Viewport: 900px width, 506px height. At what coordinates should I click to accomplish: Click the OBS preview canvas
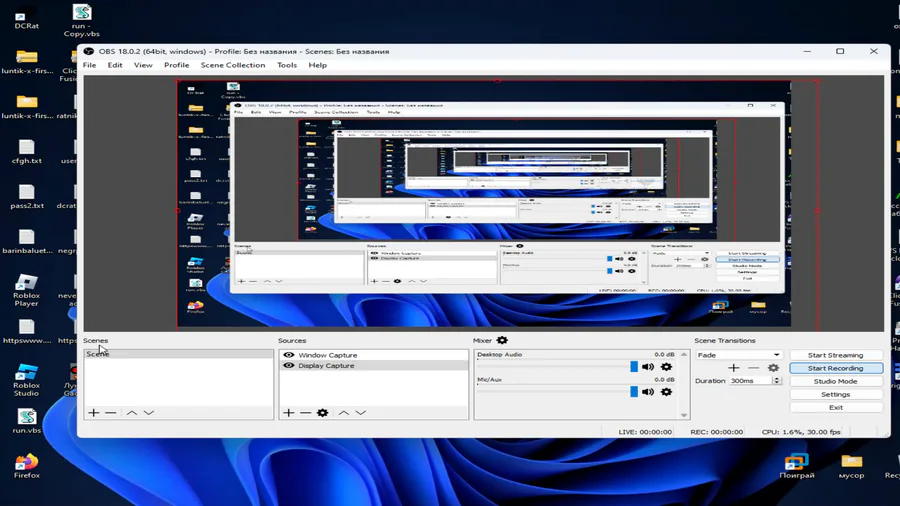tap(483, 204)
